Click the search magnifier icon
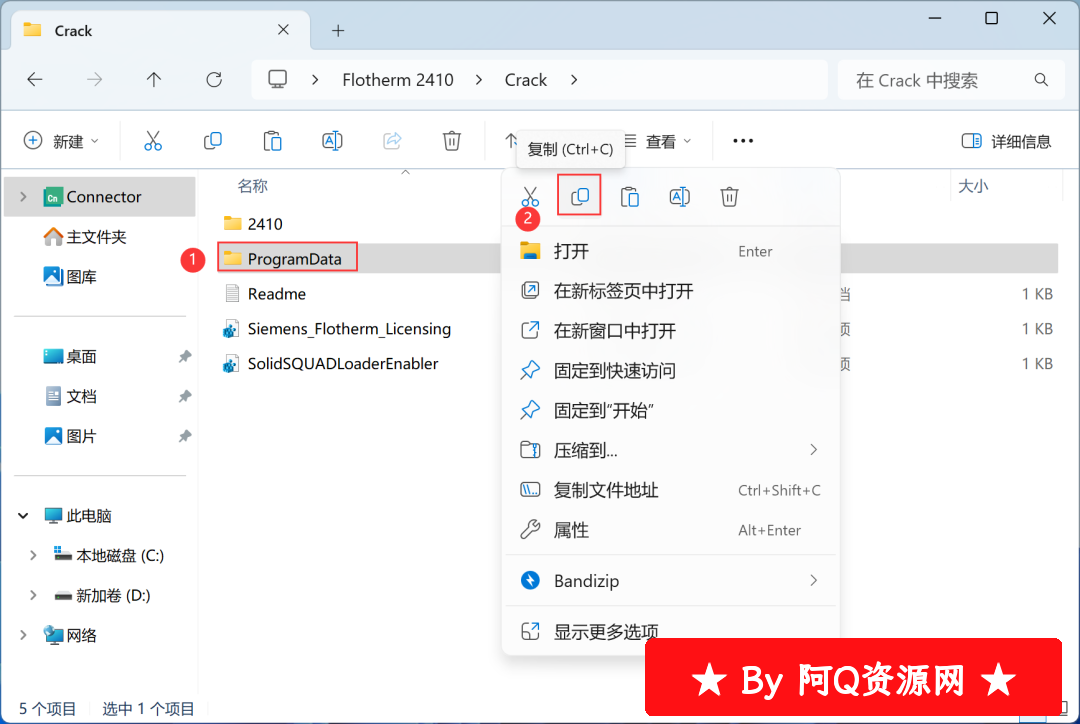Screen dimensions: 1080x724 (1041, 80)
